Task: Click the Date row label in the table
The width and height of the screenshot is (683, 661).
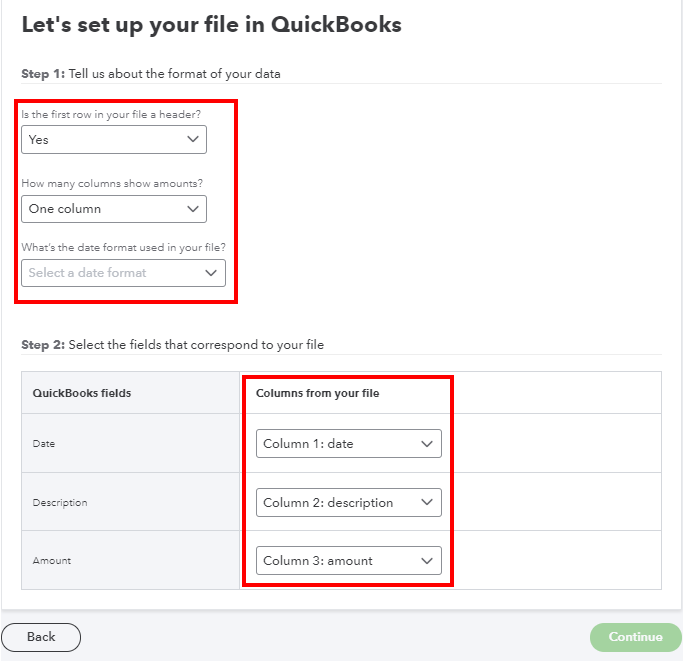Action: pyautogui.click(x=45, y=443)
